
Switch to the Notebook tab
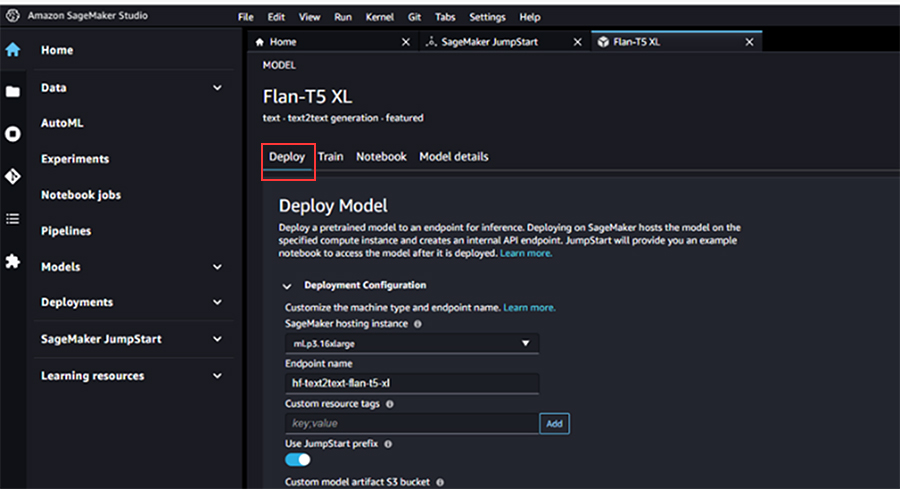click(x=381, y=157)
